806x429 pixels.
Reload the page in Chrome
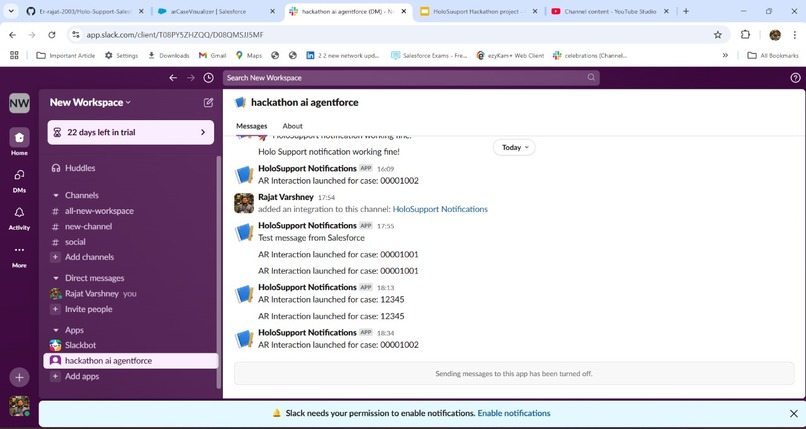click(x=51, y=35)
